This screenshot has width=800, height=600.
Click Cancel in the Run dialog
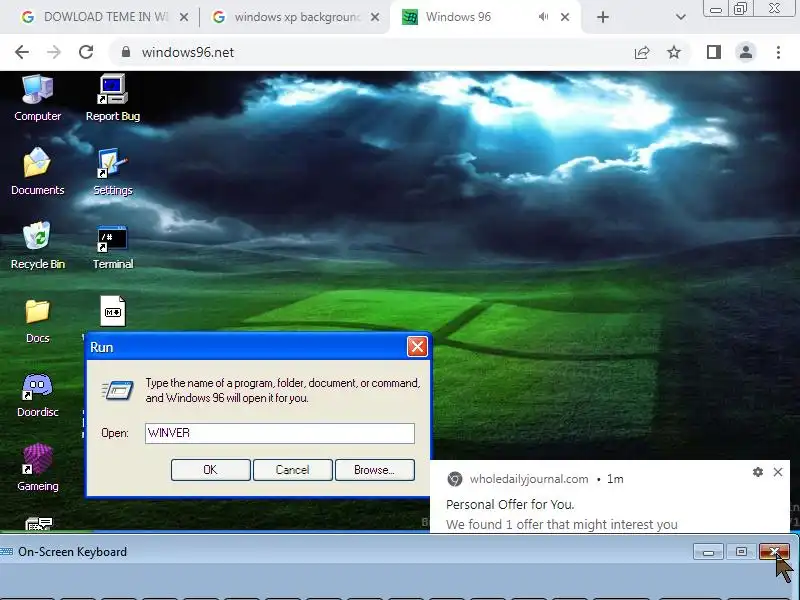pyautogui.click(x=292, y=470)
